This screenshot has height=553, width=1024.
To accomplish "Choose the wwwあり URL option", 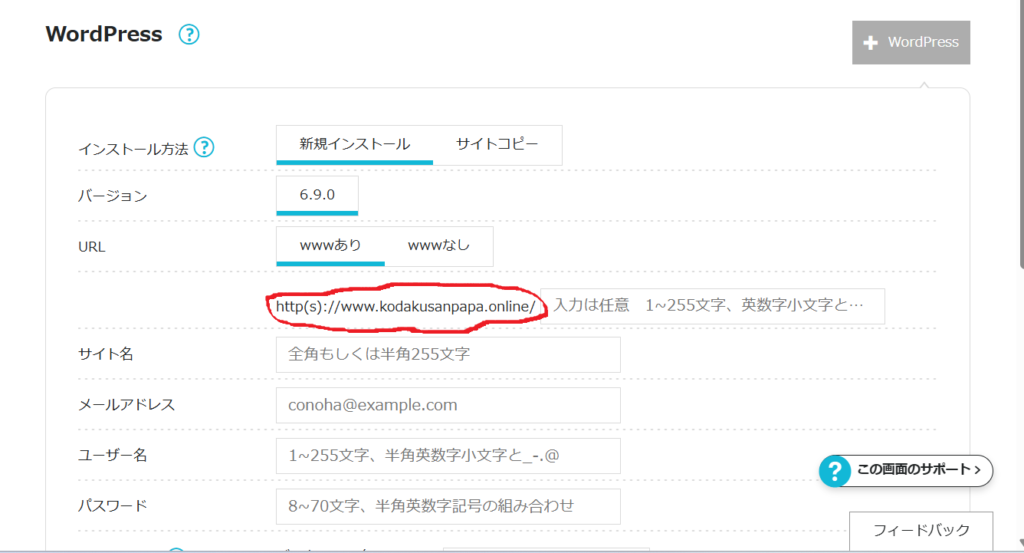I will pyautogui.click(x=330, y=245).
